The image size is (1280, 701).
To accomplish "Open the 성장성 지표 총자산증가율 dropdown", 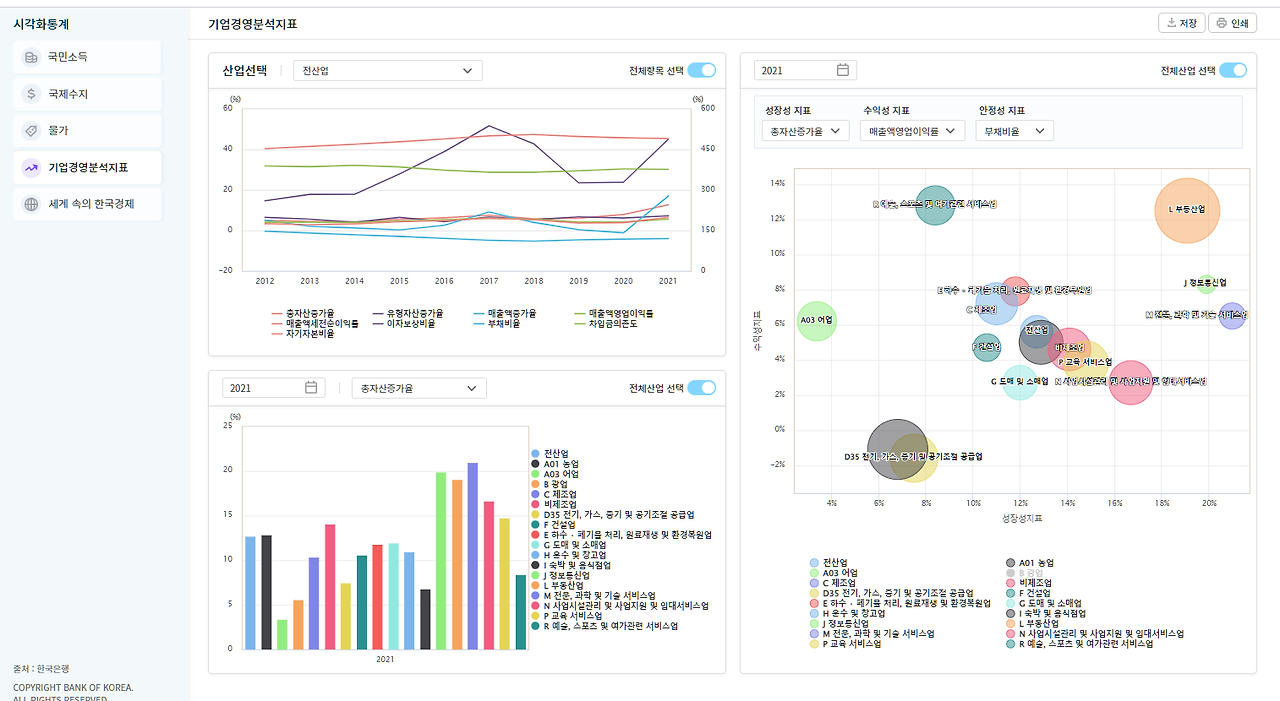I will click(x=805, y=131).
